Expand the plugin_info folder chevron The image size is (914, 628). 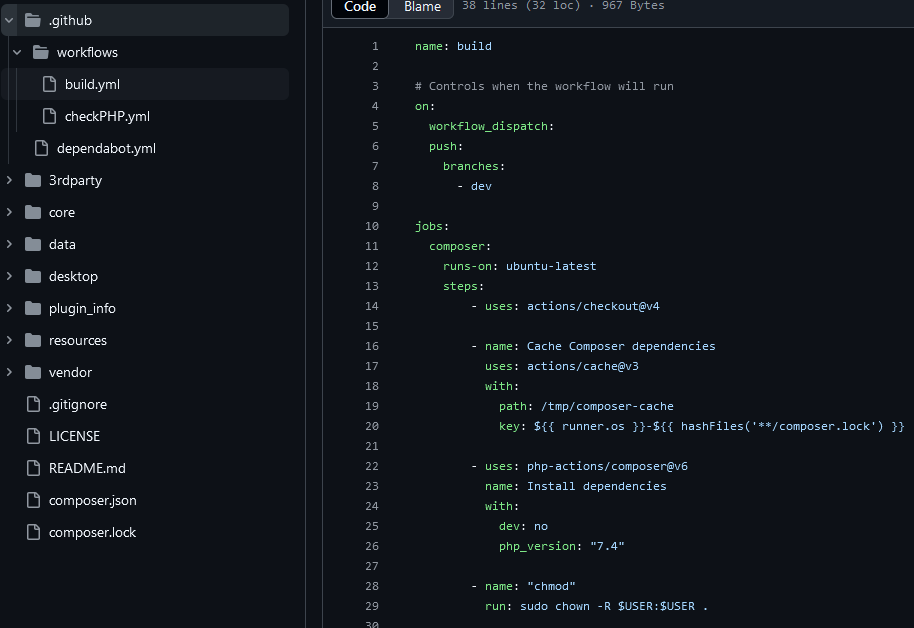point(9,308)
